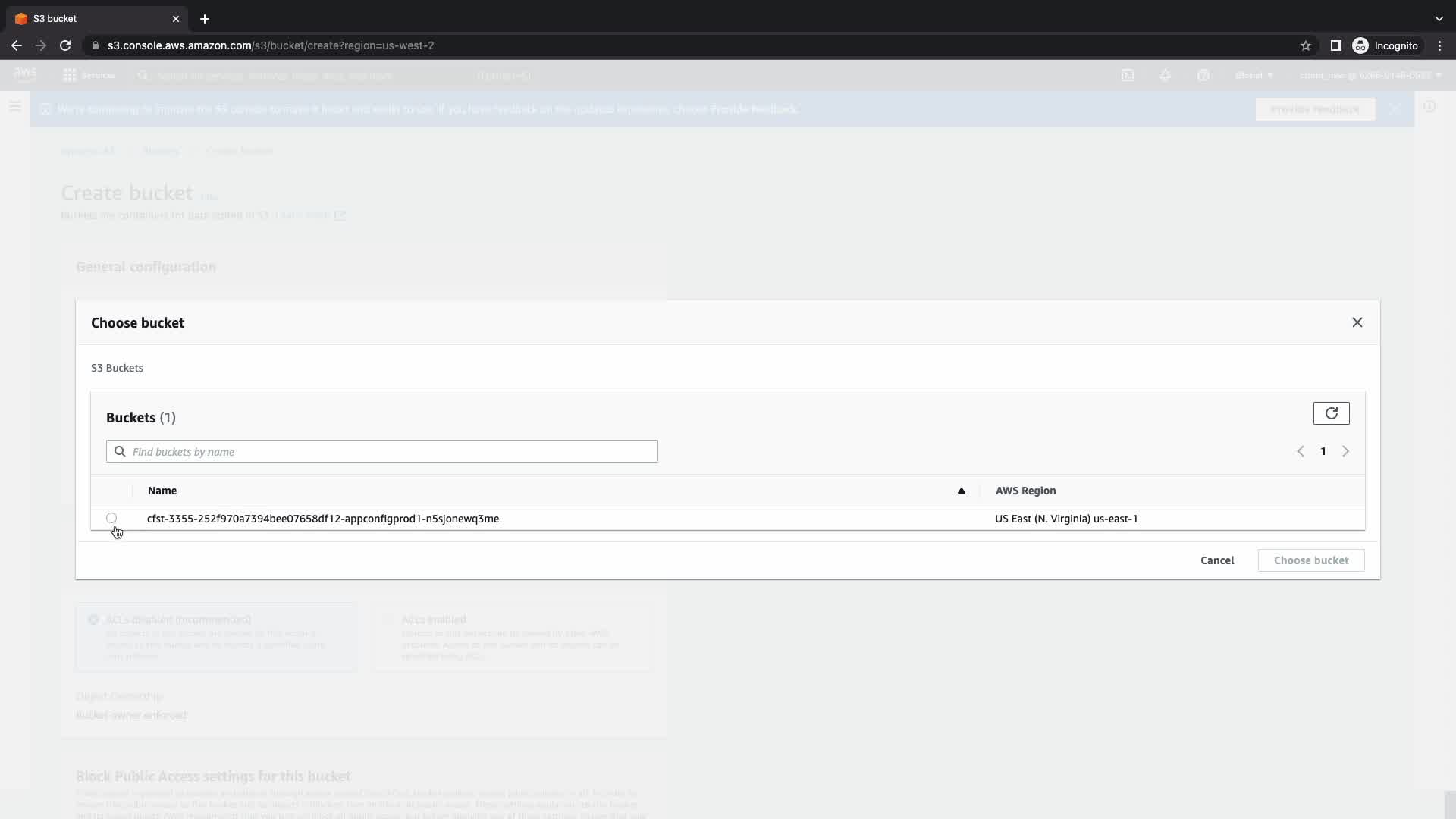Bookmark this page with star icon
The width and height of the screenshot is (1456, 819).
coord(1305,45)
